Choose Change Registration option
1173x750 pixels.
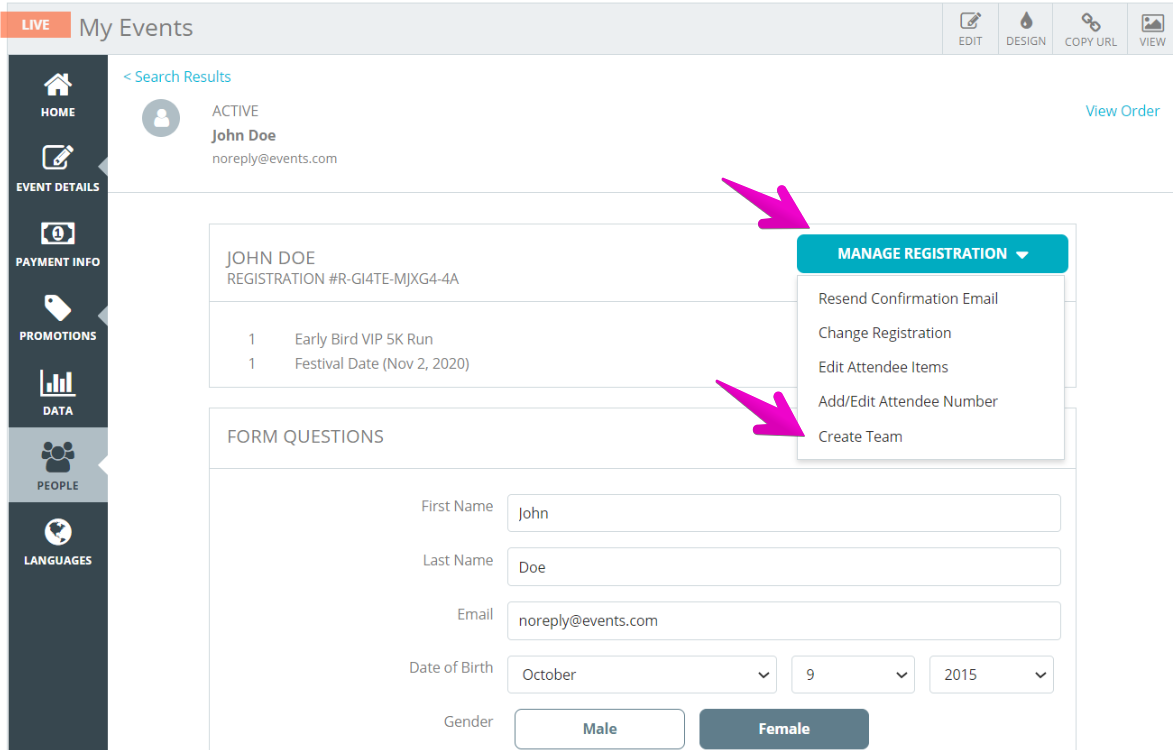tap(884, 333)
